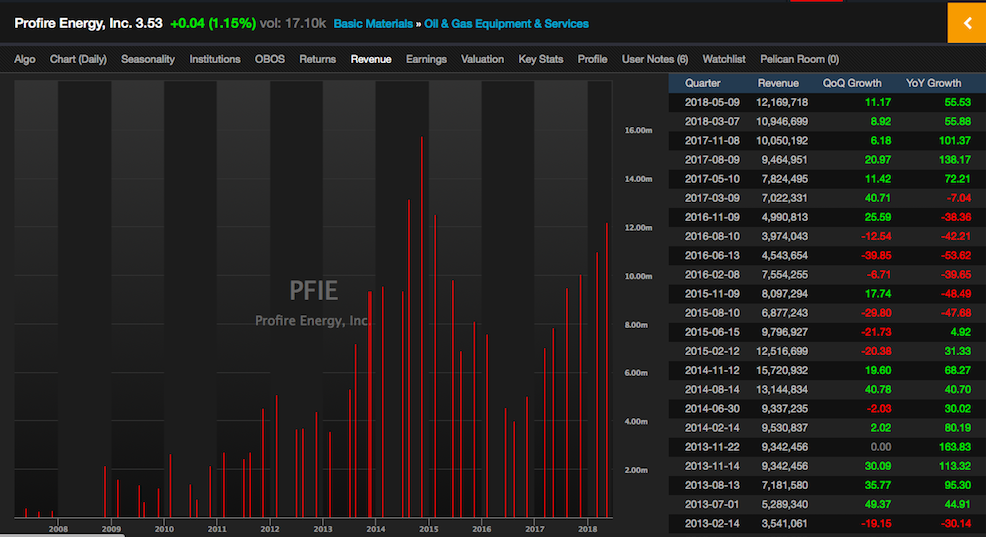Click revenue value 4,543,654
Image resolution: width=986 pixels, height=537 pixels.
pos(784,255)
